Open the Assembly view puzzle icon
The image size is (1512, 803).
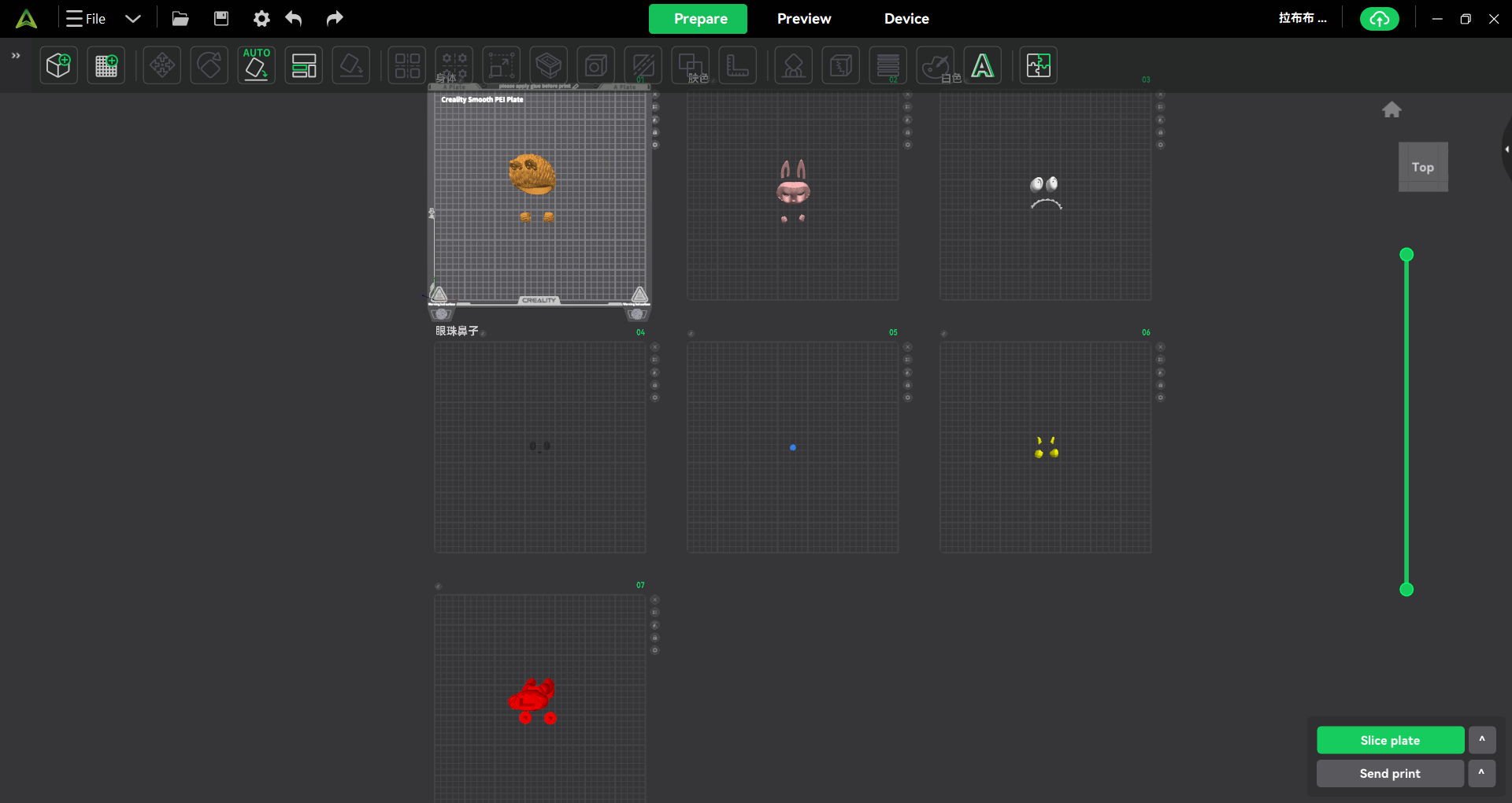coord(1038,65)
